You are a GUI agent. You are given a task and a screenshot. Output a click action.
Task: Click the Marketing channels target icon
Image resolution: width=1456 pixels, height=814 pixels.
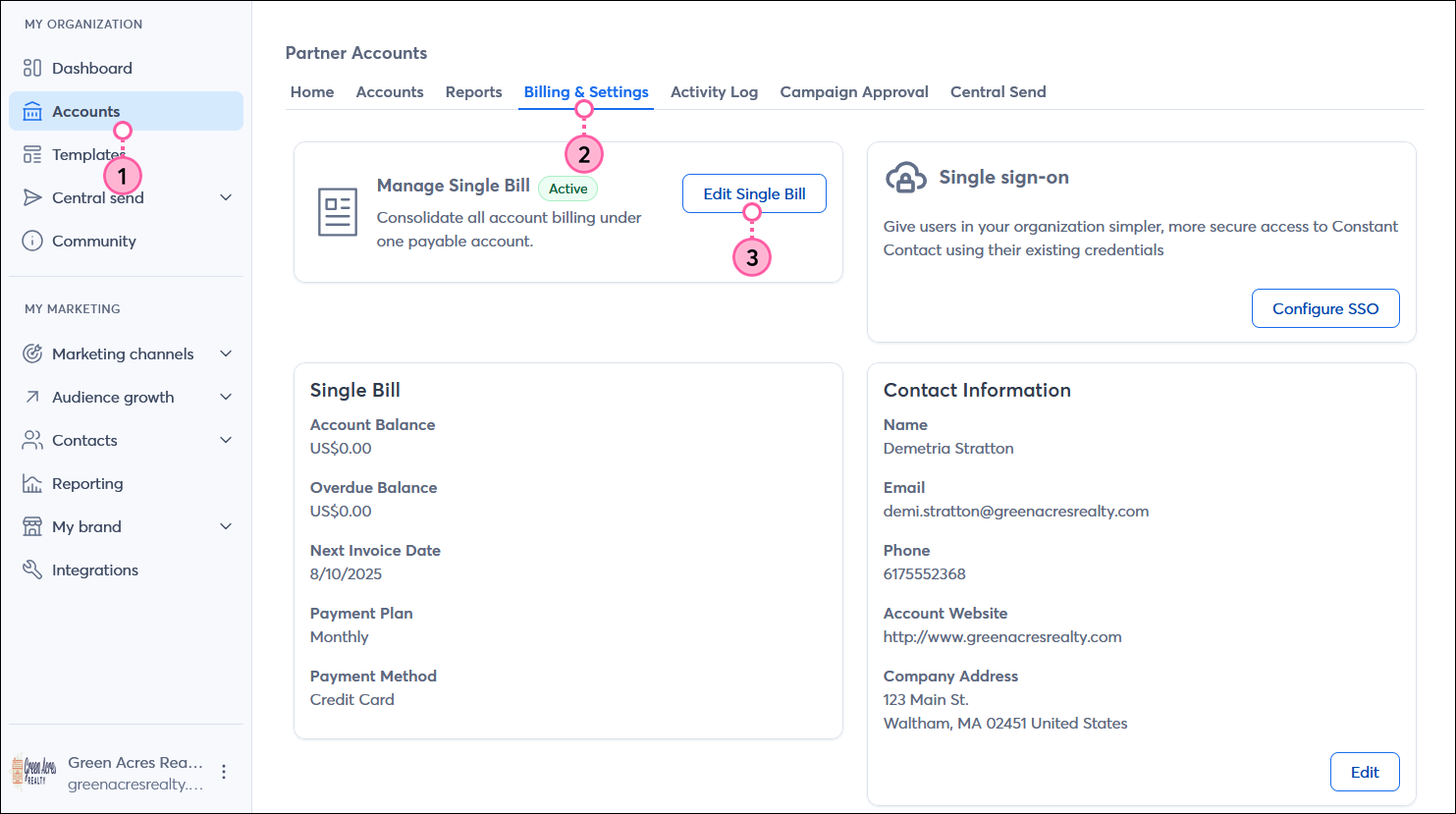coord(32,353)
